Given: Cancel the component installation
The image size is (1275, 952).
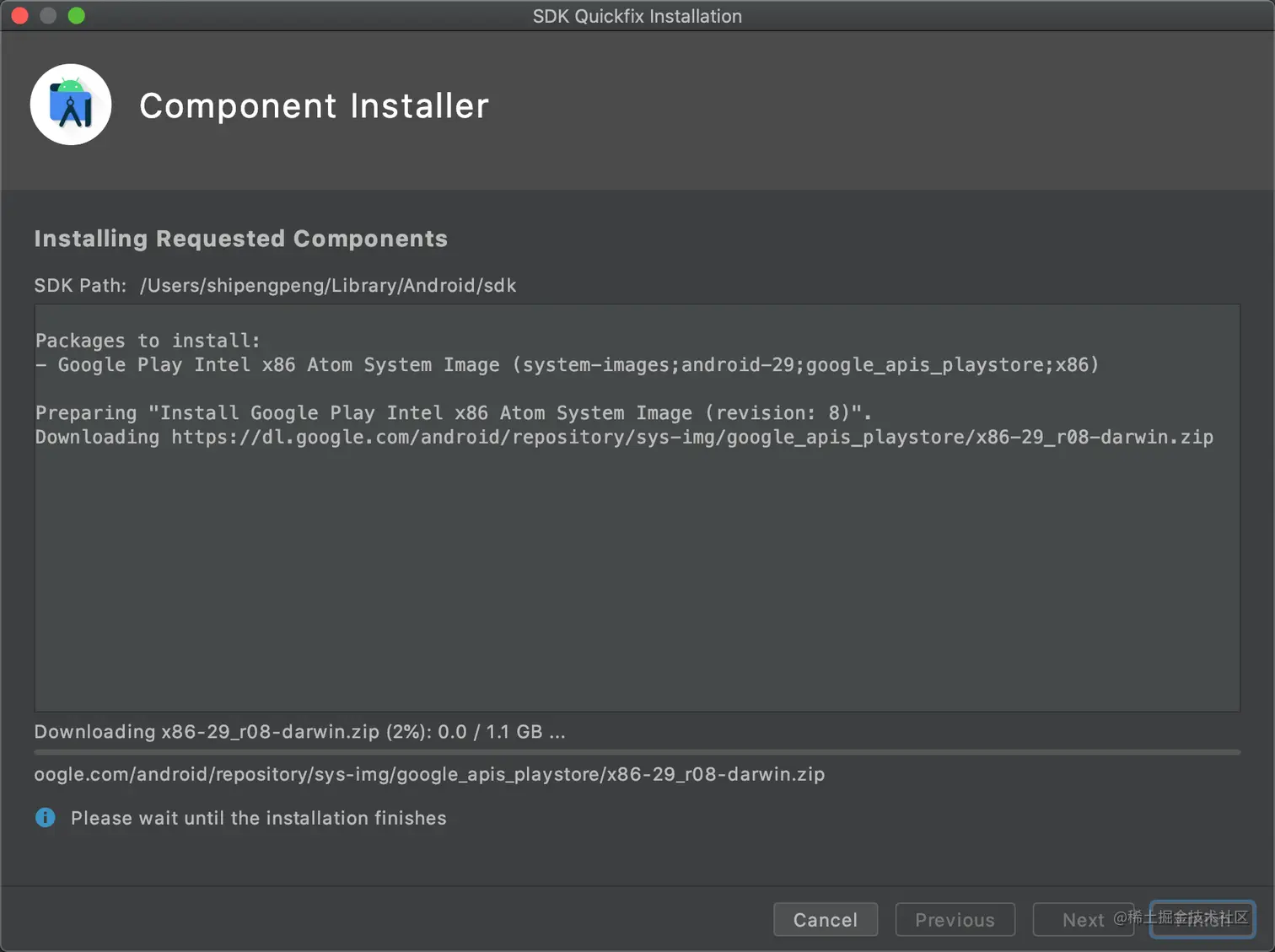Looking at the screenshot, I should [826, 919].
